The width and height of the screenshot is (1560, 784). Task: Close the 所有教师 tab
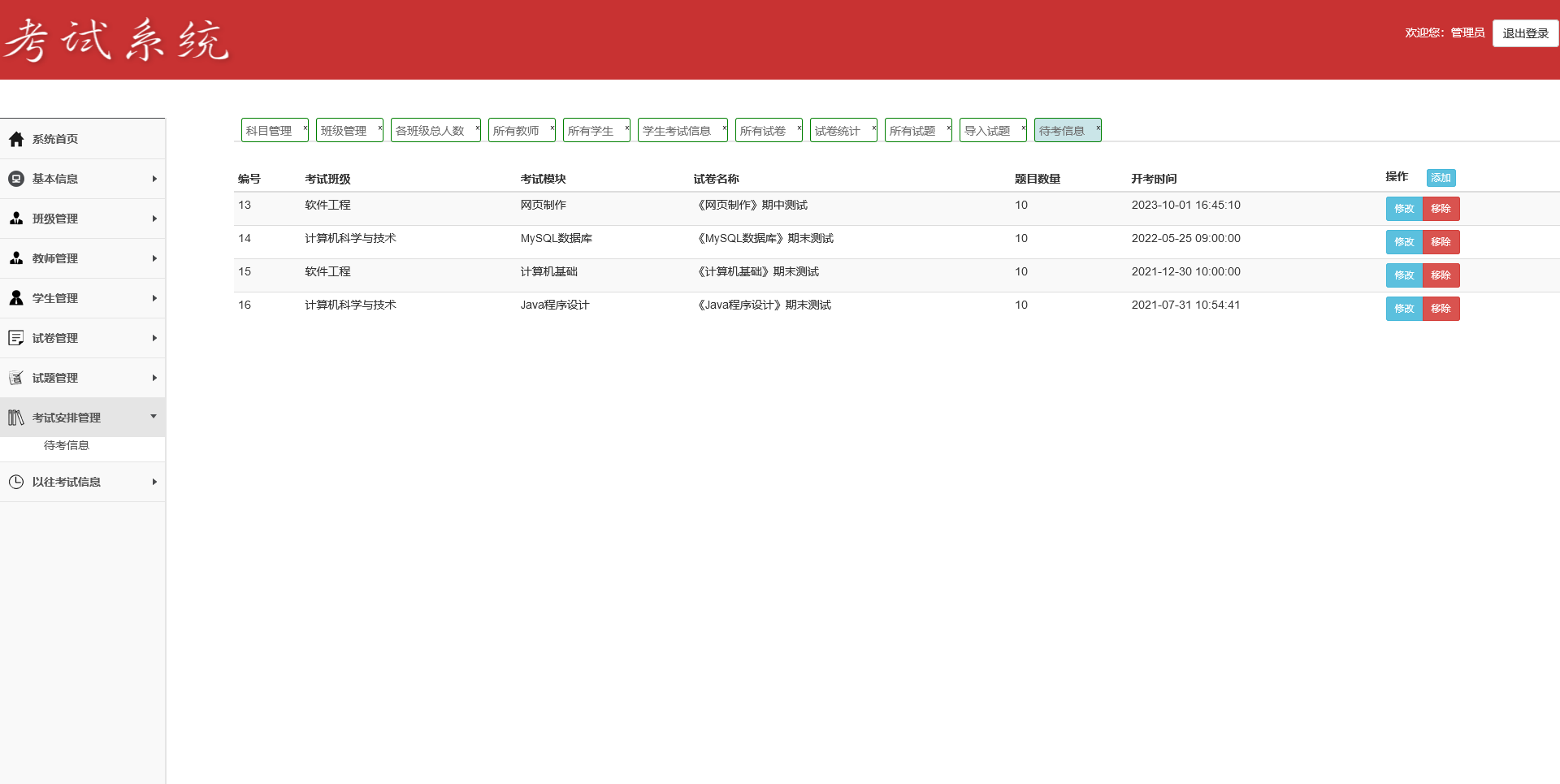click(552, 127)
